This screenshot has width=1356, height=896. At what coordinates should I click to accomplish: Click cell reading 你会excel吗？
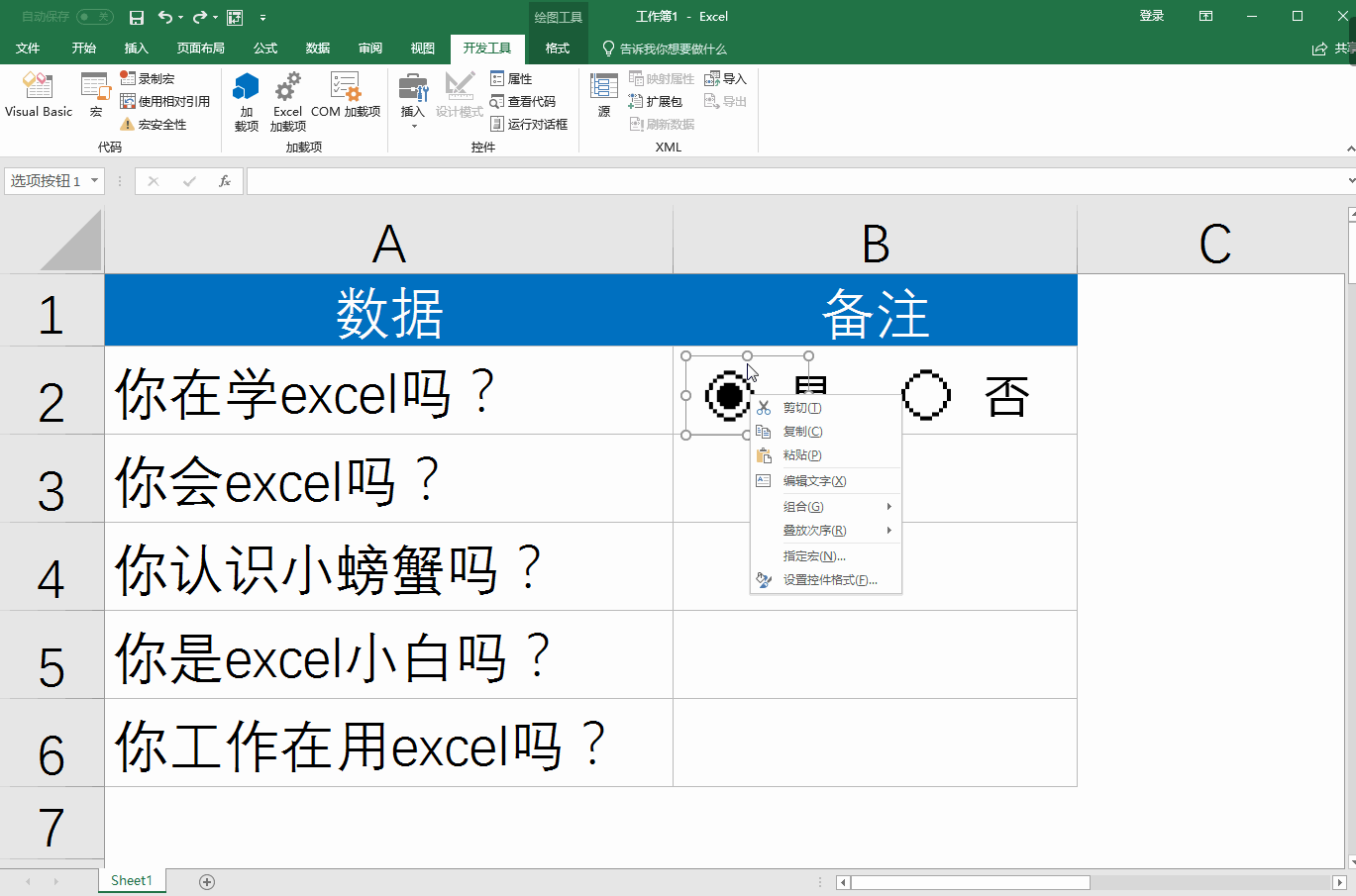click(x=388, y=479)
